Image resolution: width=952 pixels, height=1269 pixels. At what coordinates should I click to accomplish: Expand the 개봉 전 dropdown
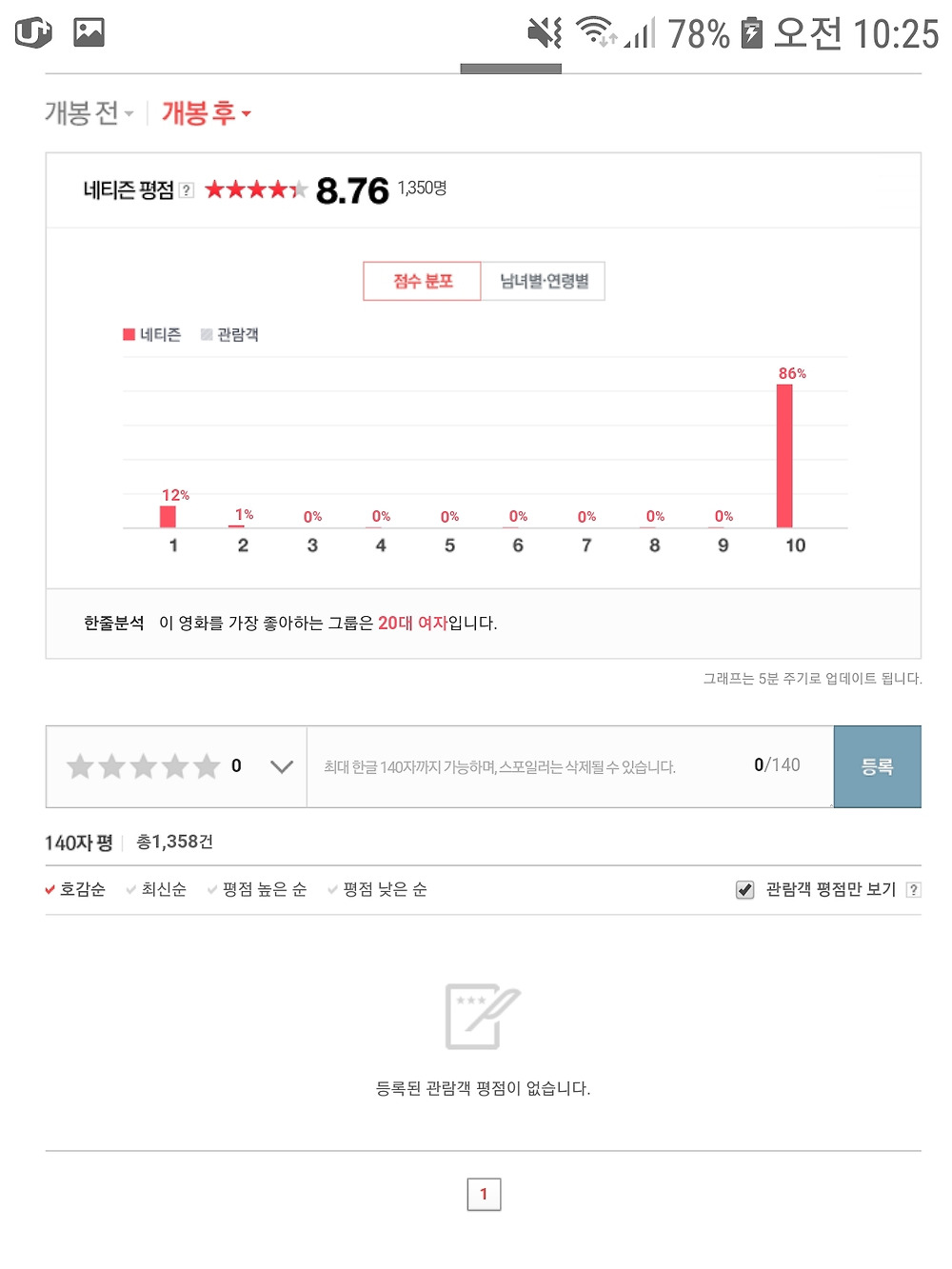tap(89, 113)
